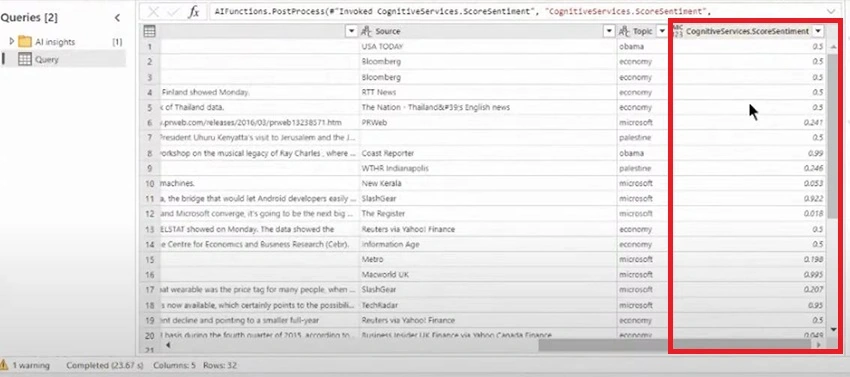
Task: Select row number 1 header
Action: pyautogui.click(x=150, y=47)
